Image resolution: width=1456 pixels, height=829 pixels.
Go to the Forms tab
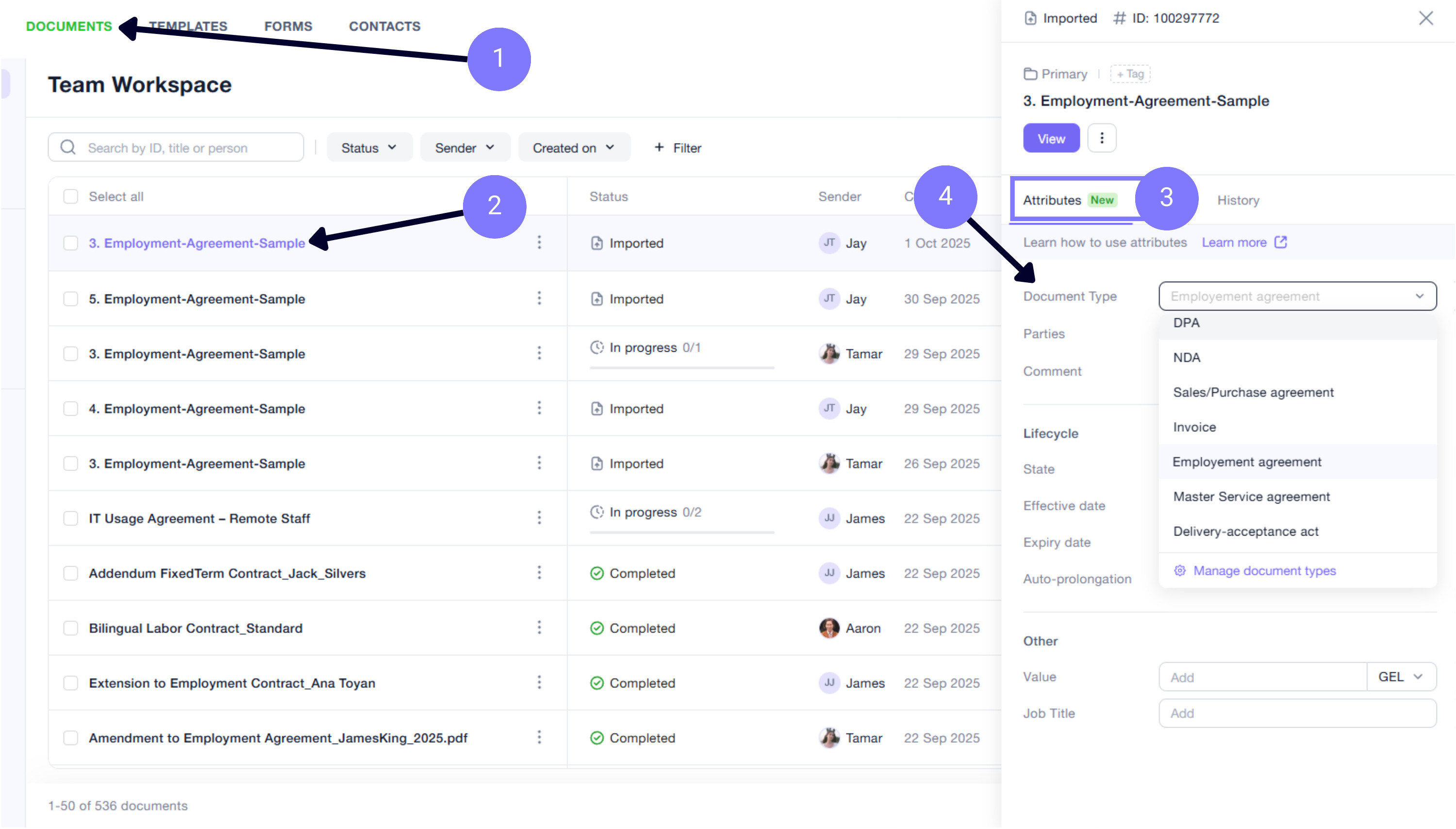point(288,26)
